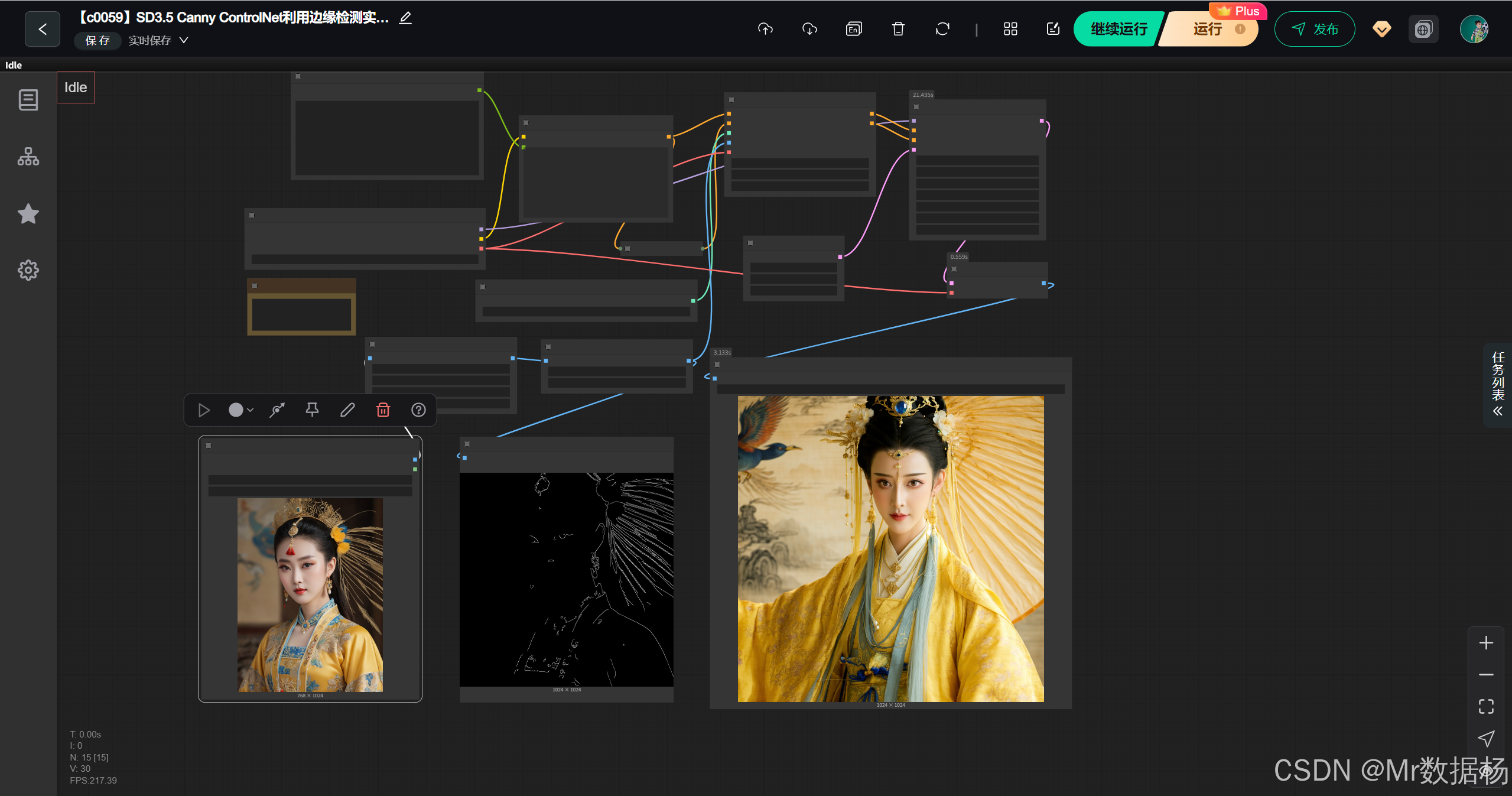
Task: Run the selected node via the play icon
Action: (204, 410)
